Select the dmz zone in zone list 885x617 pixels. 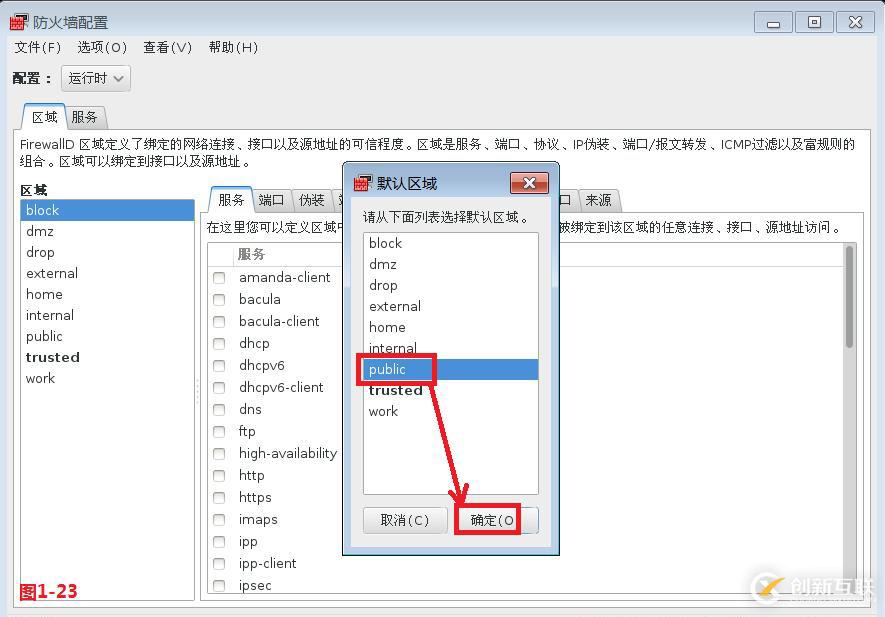pyautogui.click(x=42, y=231)
